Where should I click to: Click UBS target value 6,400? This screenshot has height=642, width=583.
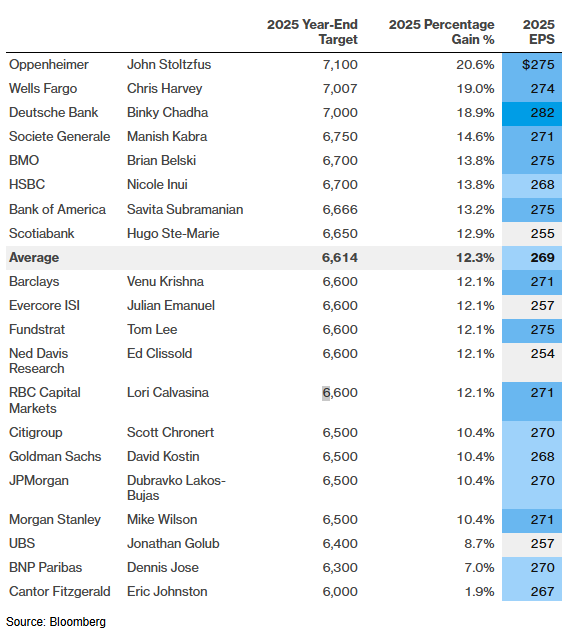[340, 544]
